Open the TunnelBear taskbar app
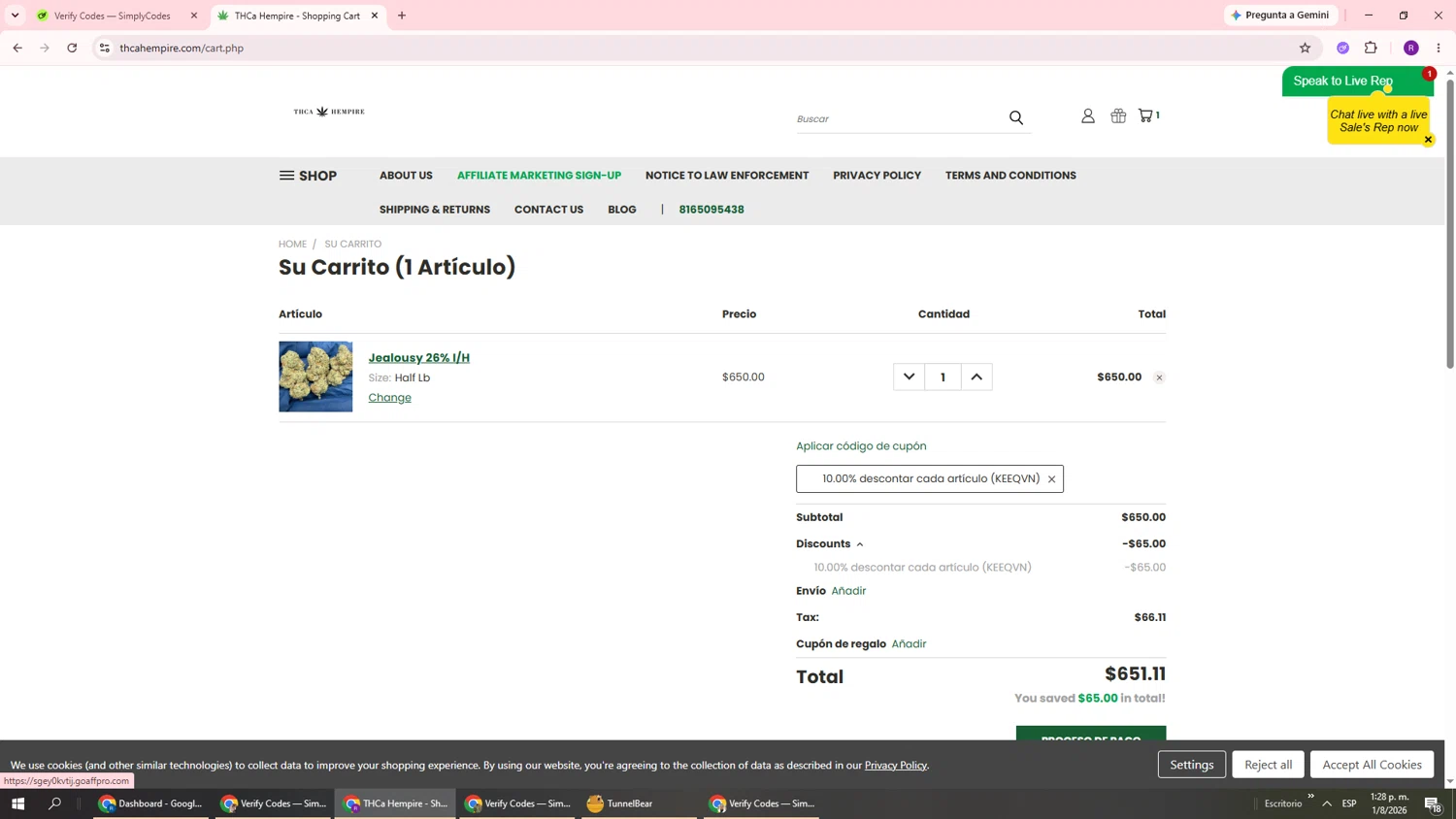 pos(640,803)
